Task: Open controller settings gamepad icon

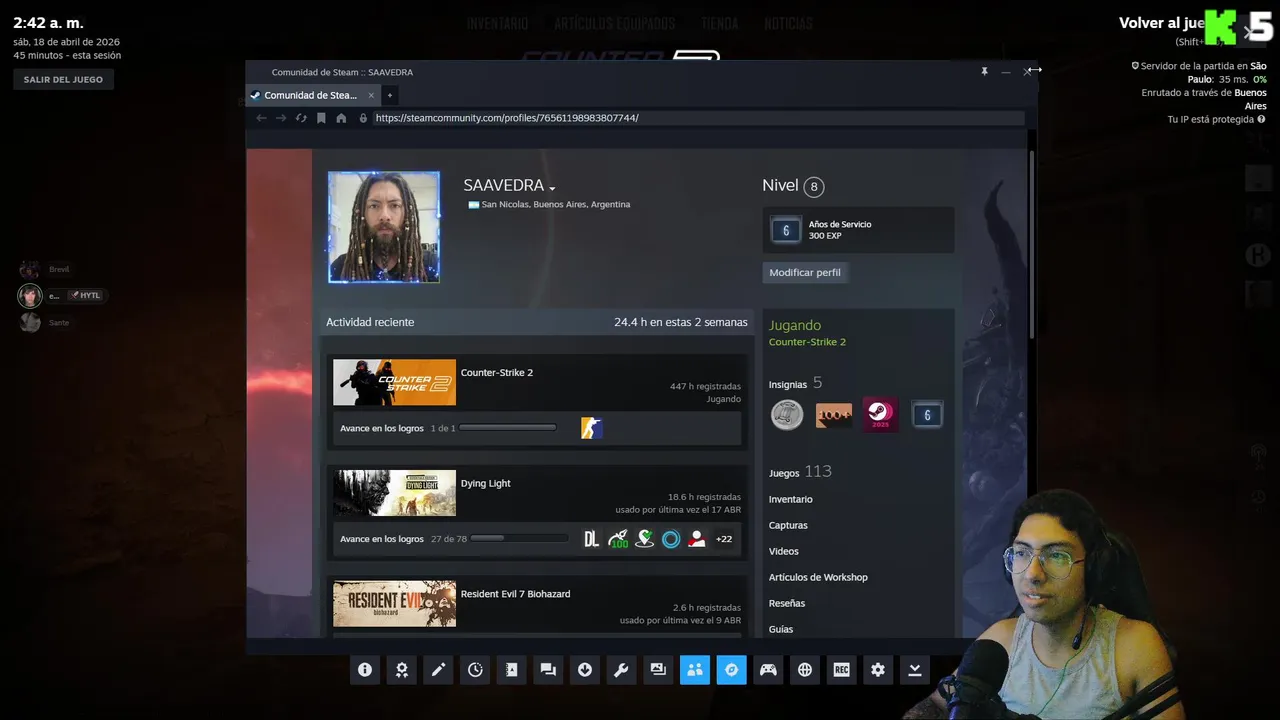Action: pos(768,670)
